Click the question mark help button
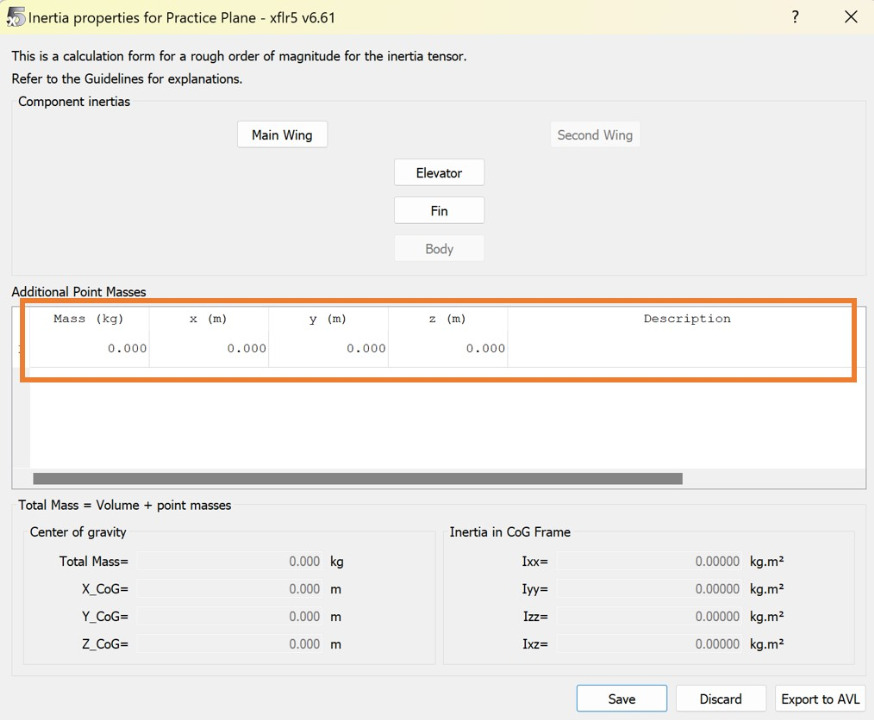The image size is (874, 720). point(795,17)
